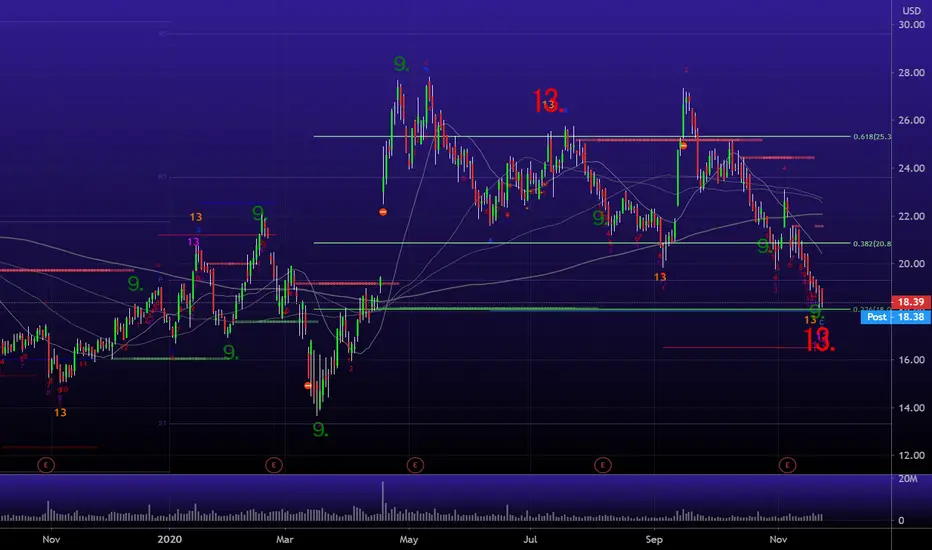Open the earnings marker left of the Mar label
The height and width of the screenshot is (550, 932).
point(273,465)
